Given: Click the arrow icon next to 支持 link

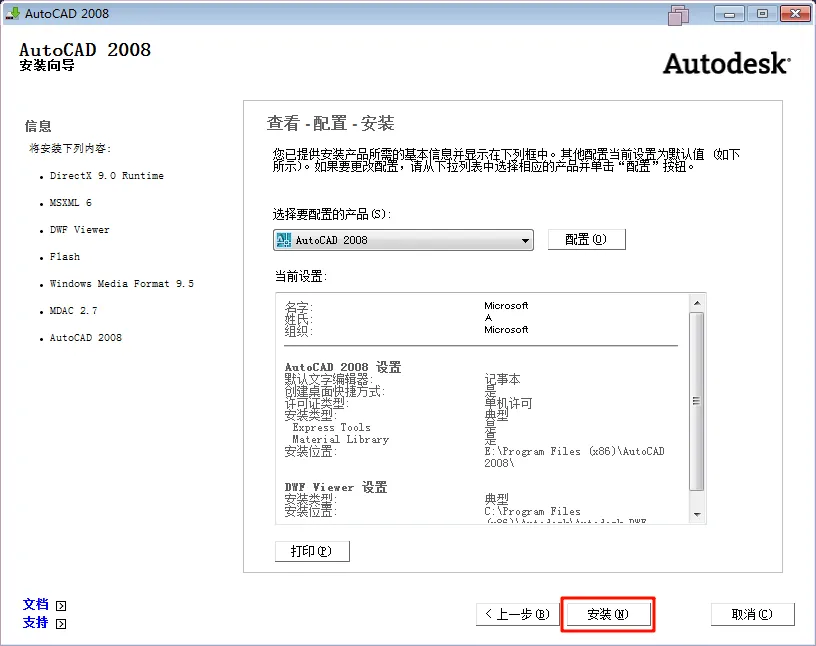Looking at the screenshot, I should click(61, 624).
